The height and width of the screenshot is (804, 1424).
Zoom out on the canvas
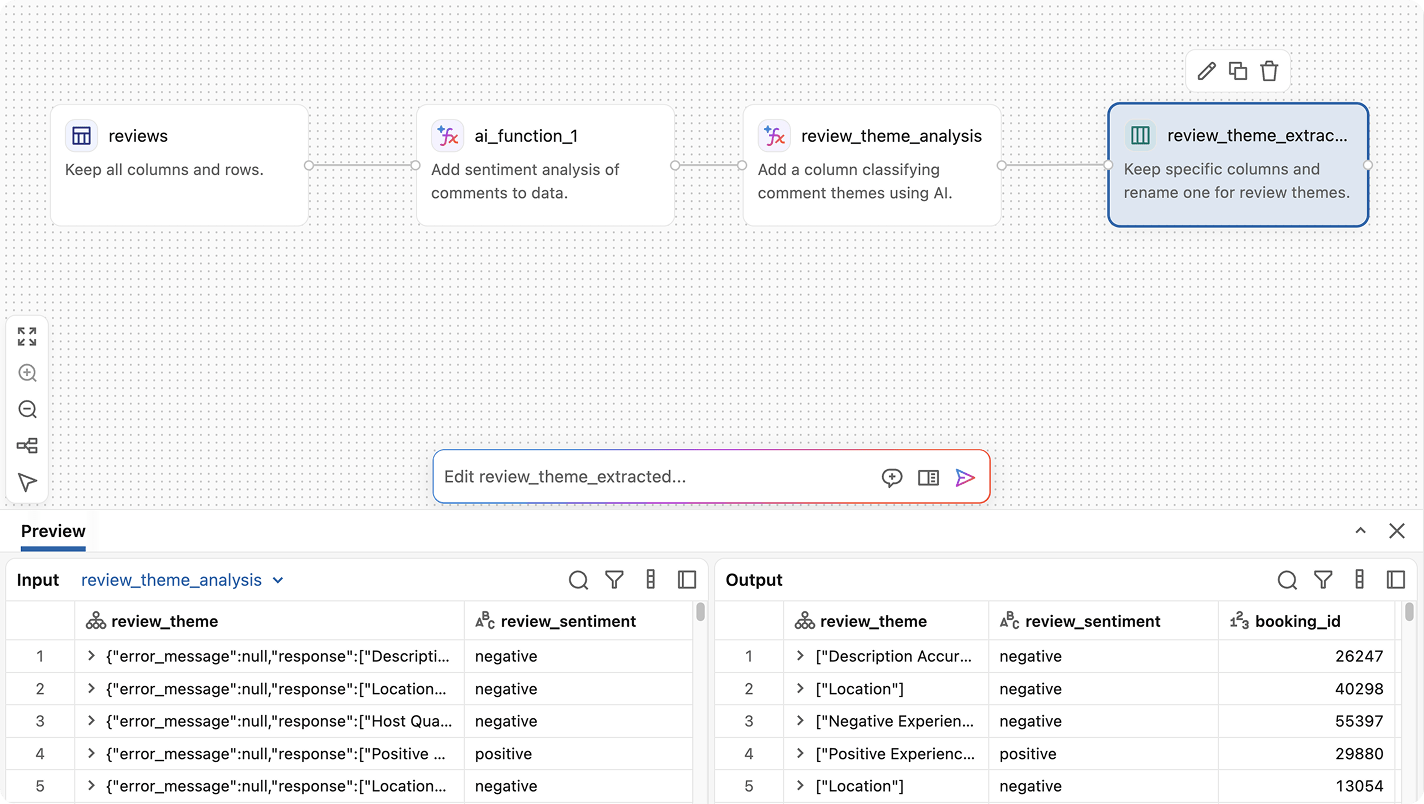27,410
